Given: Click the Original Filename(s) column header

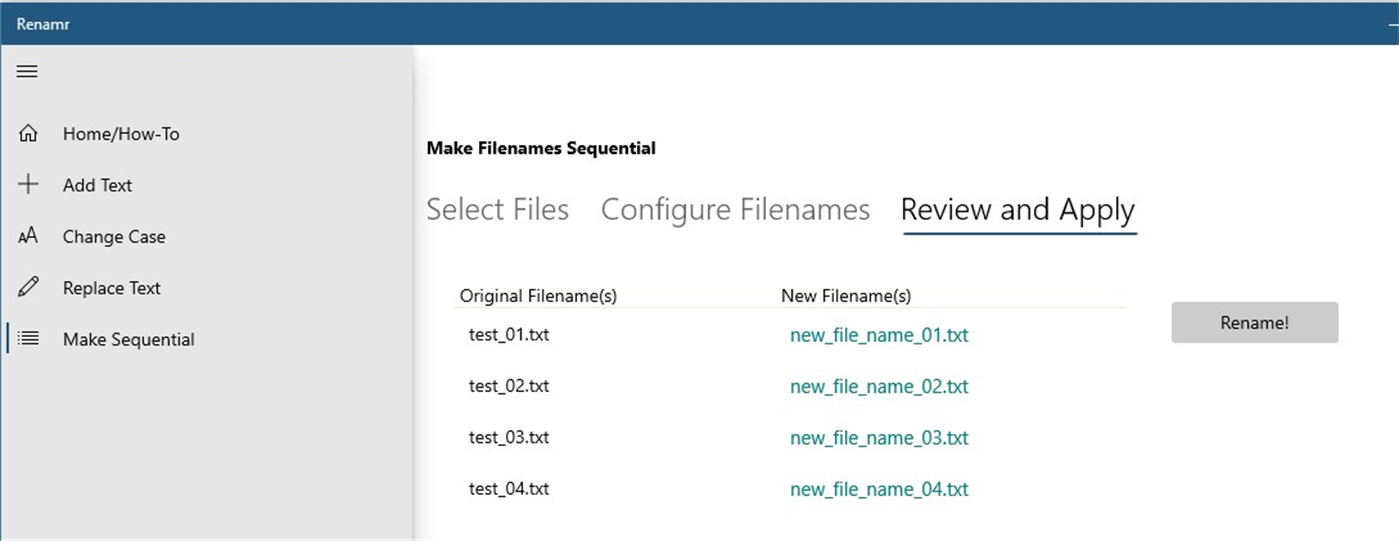Looking at the screenshot, I should pyautogui.click(x=538, y=296).
